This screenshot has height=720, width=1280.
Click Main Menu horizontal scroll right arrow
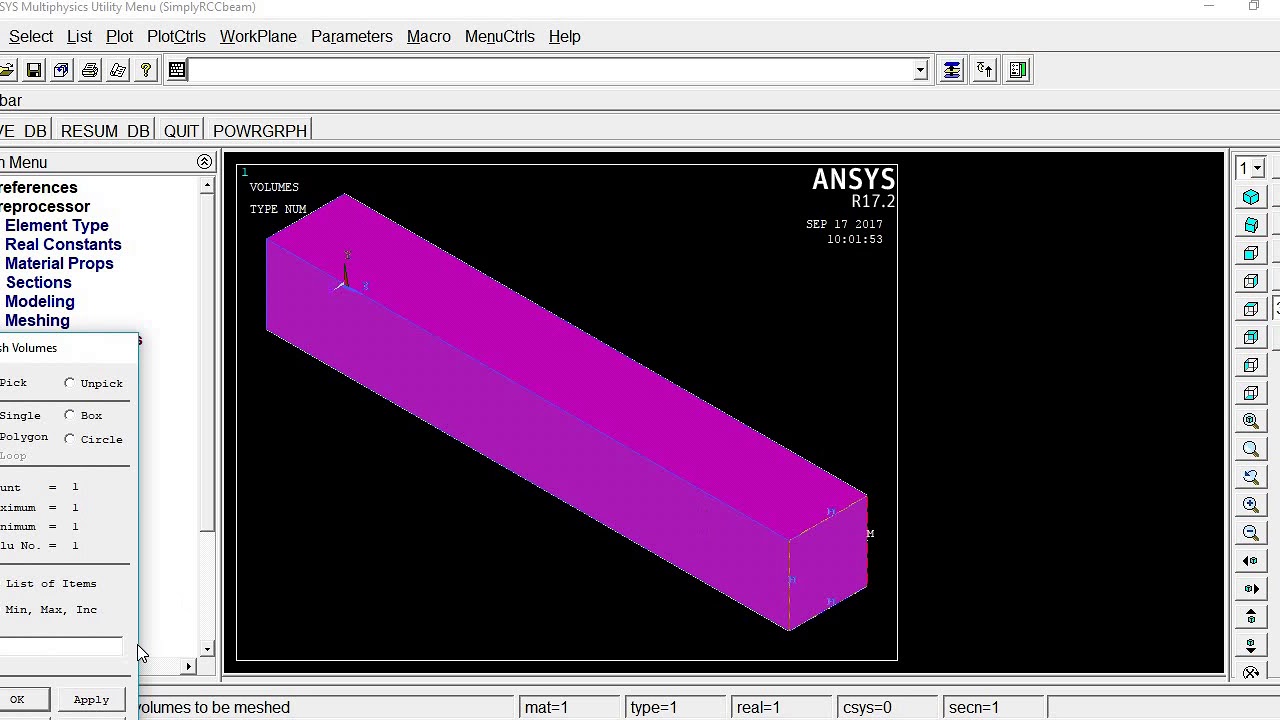(189, 666)
